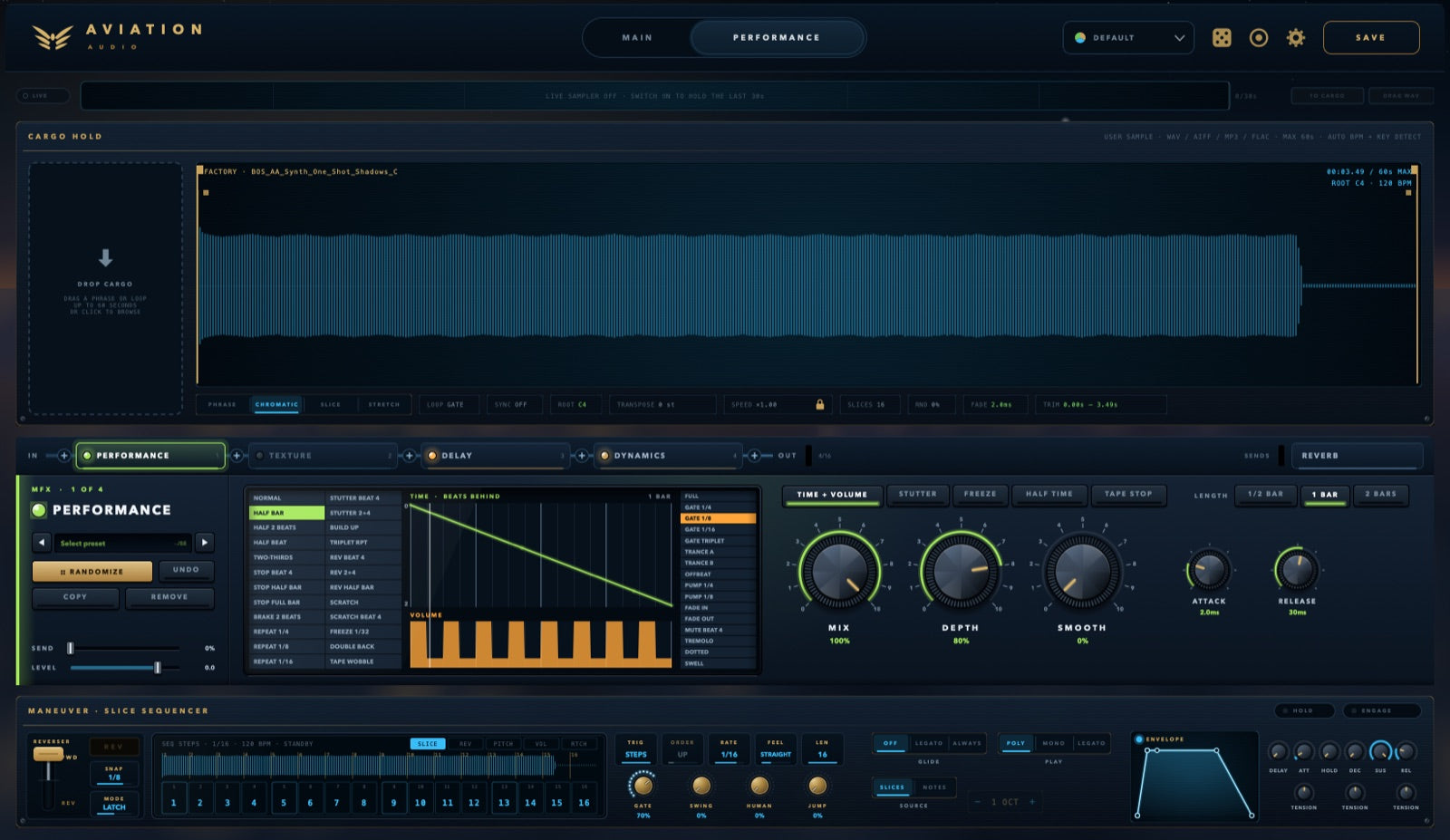
Task: Go to previous preset with left arrow
Action: coord(42,543)
